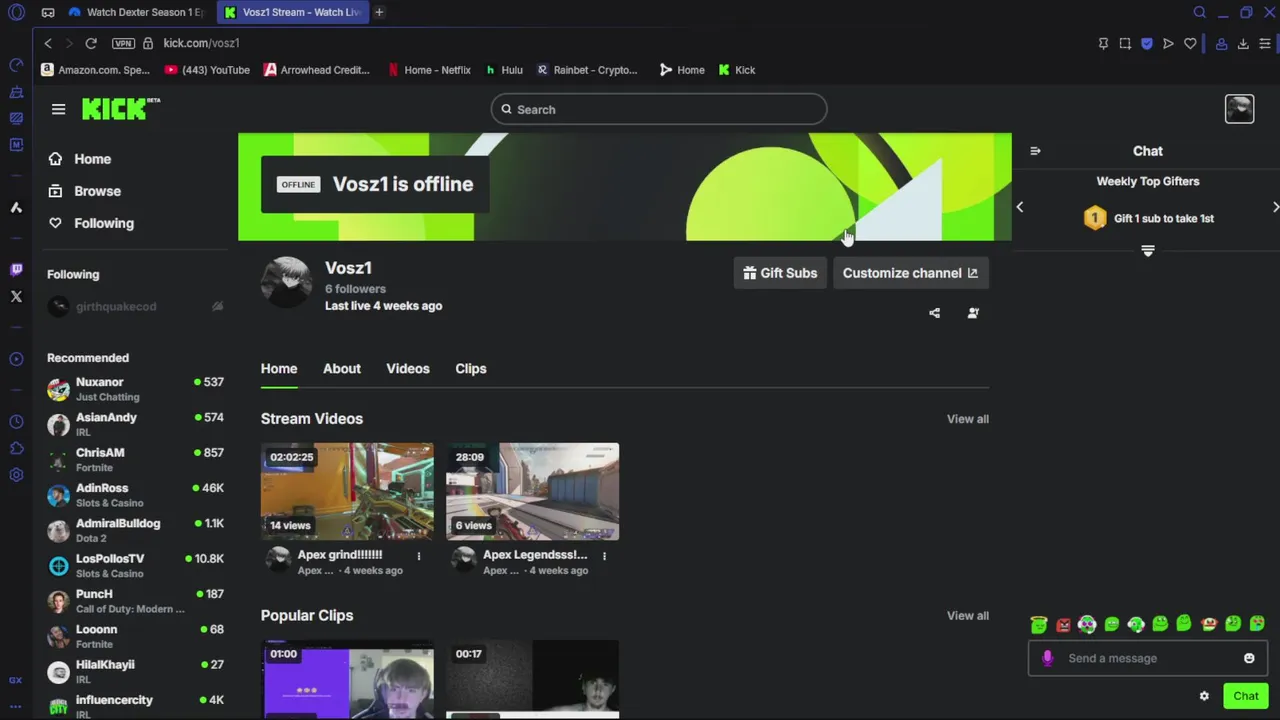The width and height of the screenshot is (1280, 720).
Task: Switch to the channel Home tab
Action: [279, 369]
